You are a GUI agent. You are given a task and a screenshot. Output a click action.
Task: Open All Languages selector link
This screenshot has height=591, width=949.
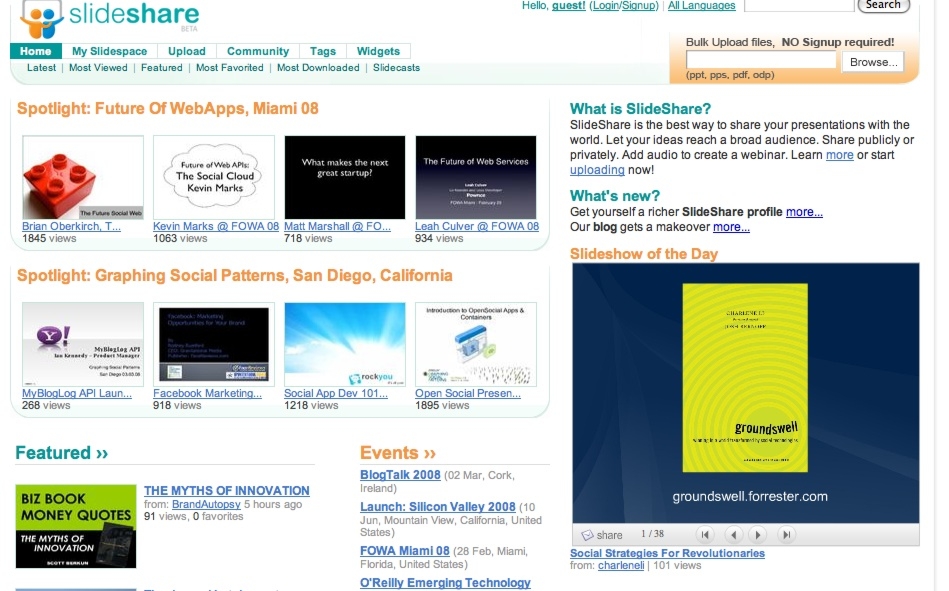click(701, 5)
